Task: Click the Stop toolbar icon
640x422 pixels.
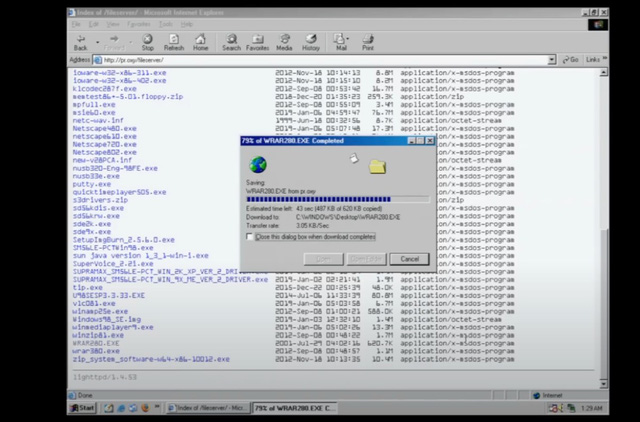Action: point(147,40)
